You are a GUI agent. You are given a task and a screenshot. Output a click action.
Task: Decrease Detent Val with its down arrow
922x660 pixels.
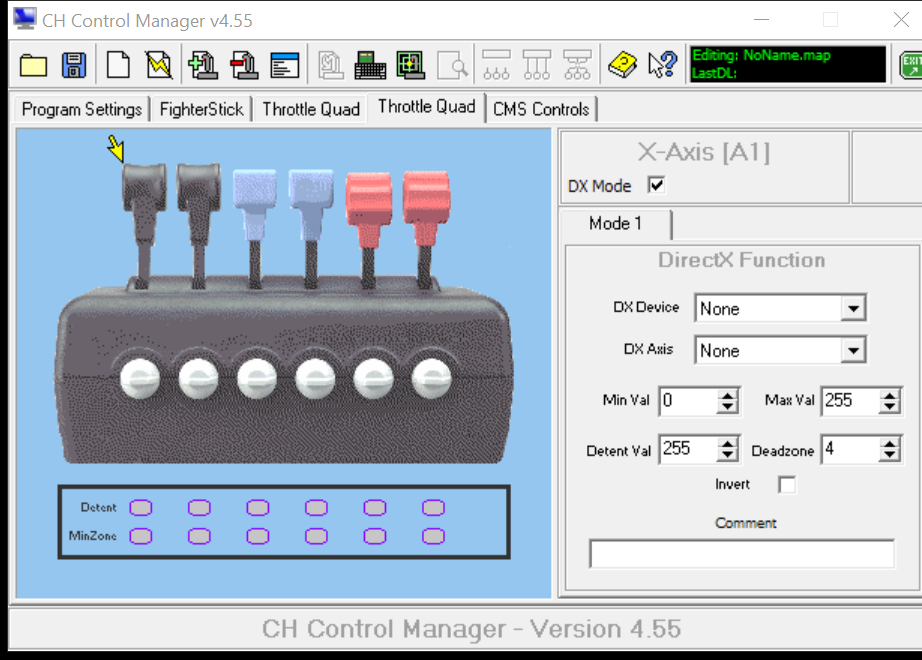coord(728,456)
